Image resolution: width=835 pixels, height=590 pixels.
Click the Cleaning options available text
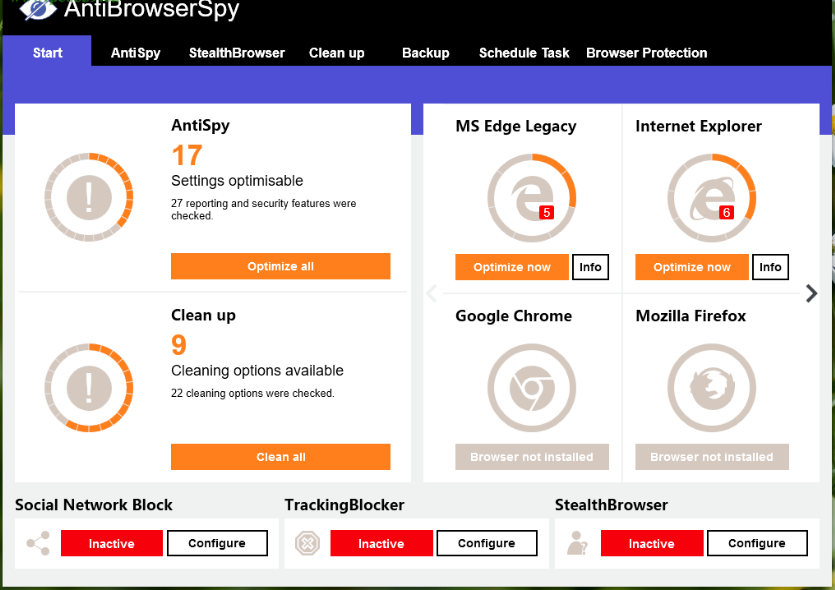click(x=257, y=371)
